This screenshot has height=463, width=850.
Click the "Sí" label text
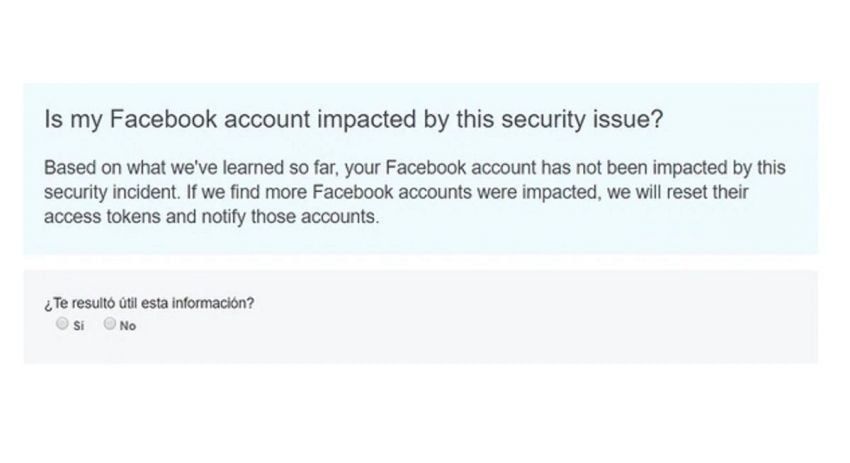(x=78, y=325)
